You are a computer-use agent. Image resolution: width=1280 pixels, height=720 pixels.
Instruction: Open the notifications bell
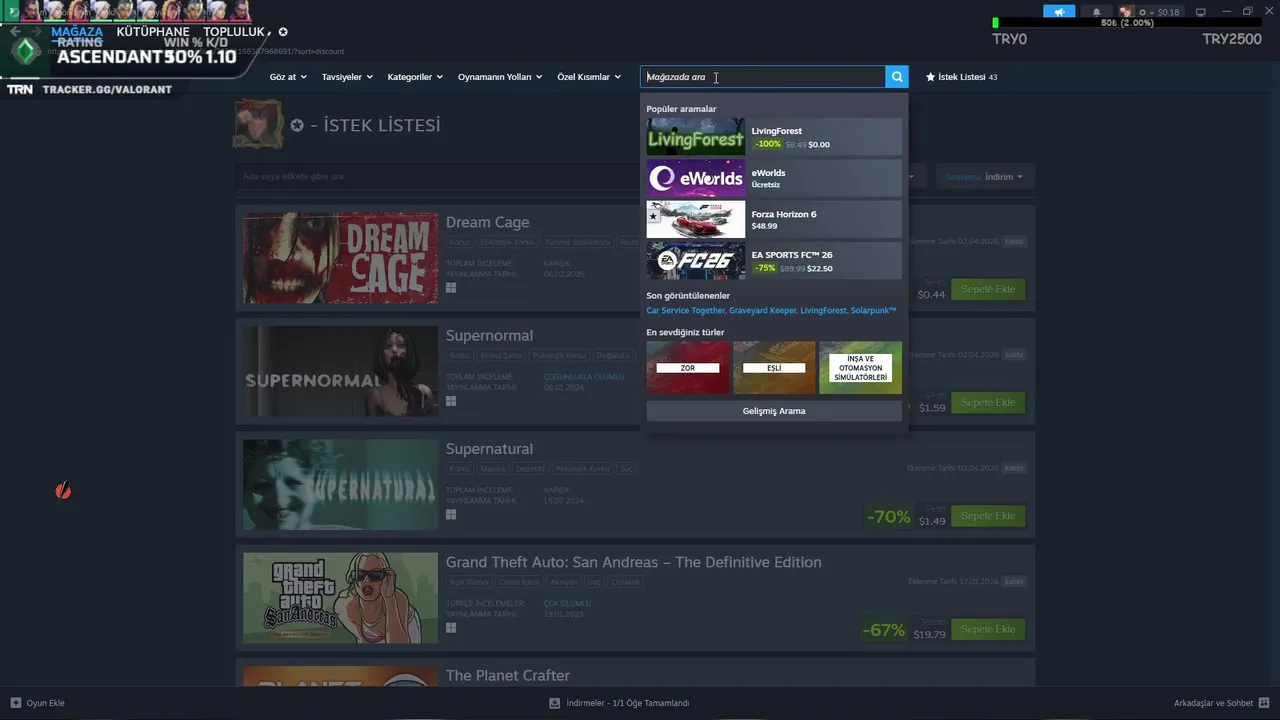[1096, 12]
